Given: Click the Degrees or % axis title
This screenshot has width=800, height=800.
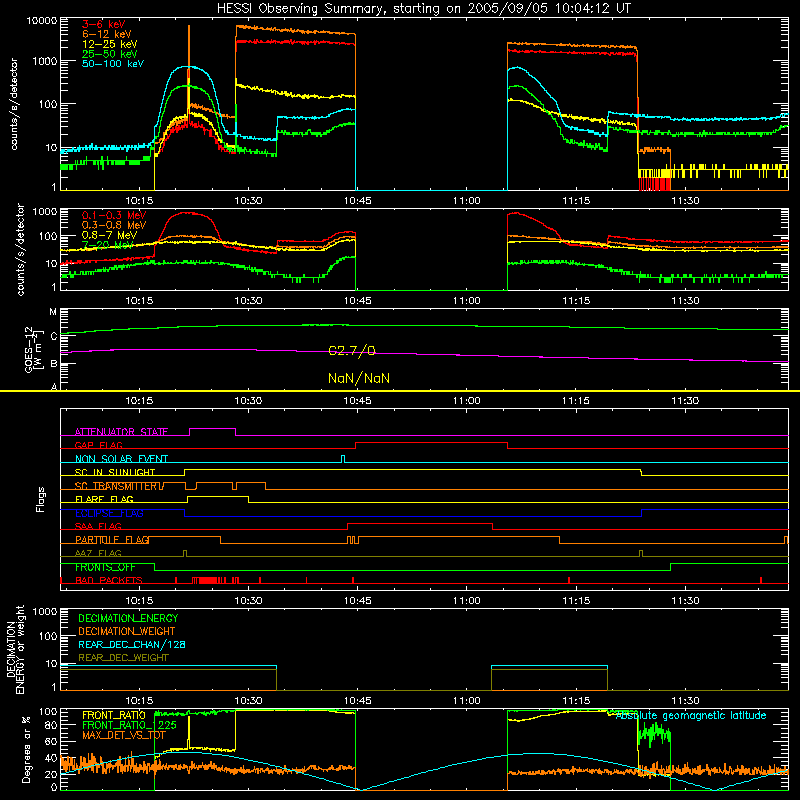Looking at the screenshot, I should [x=26, y=749].
